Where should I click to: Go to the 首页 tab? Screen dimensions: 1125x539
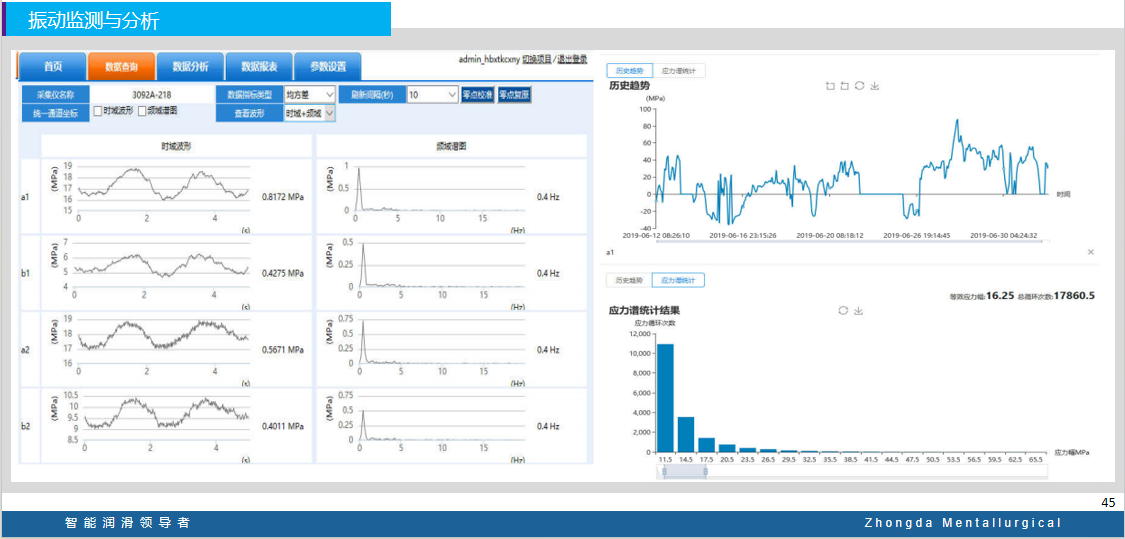click(x=52, y=67)
